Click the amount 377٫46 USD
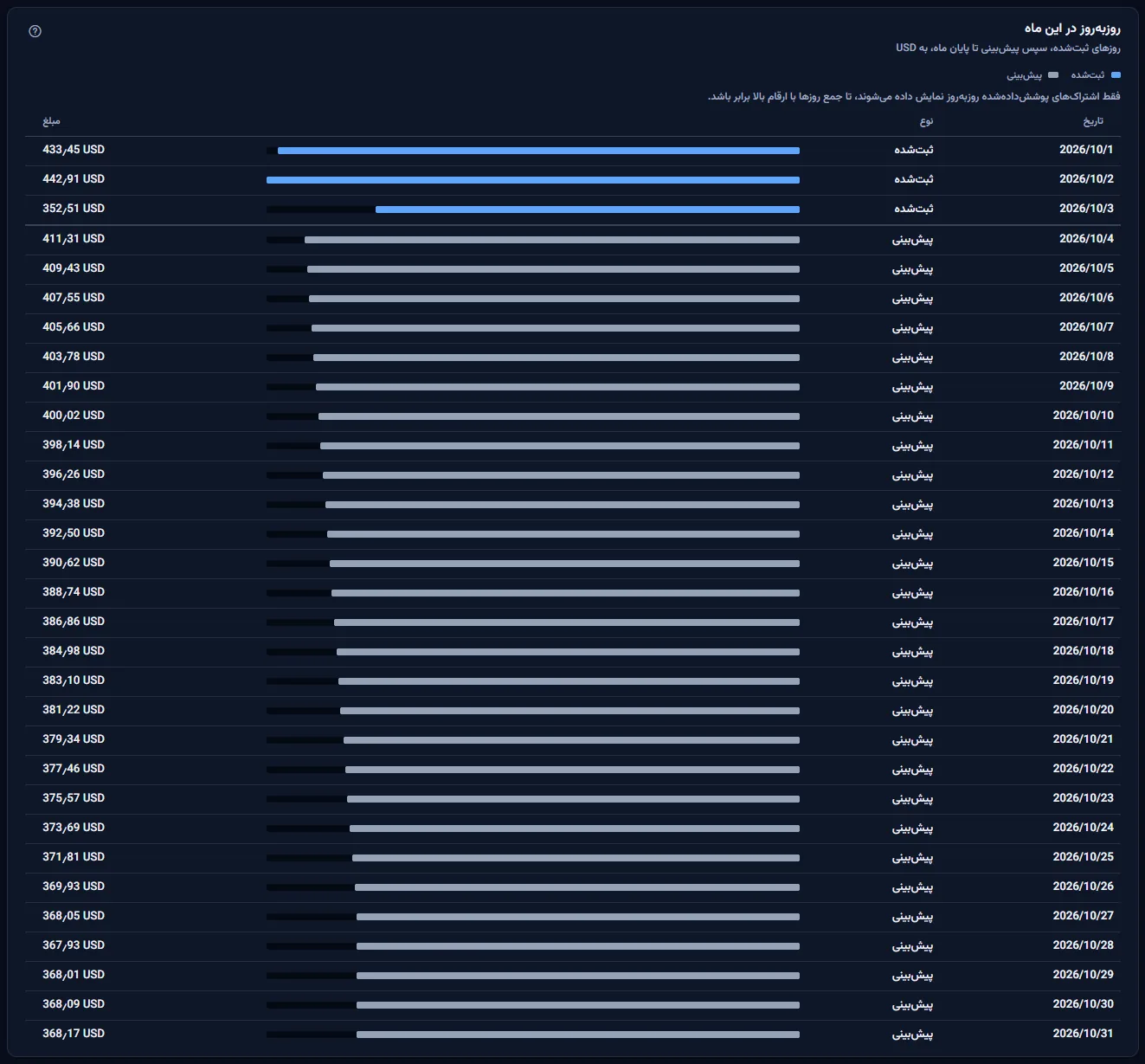The width and height of the screenshot is (1145, 1064). (74, 769)
